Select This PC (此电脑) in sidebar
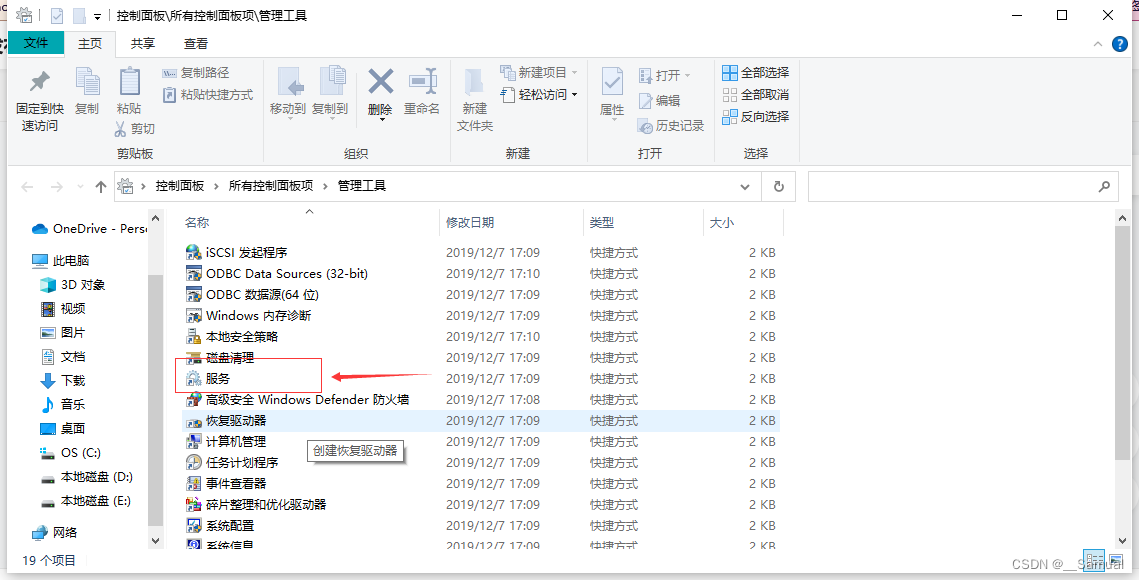Viewport: 1139px width, 580px height. [x=61, y=260]
